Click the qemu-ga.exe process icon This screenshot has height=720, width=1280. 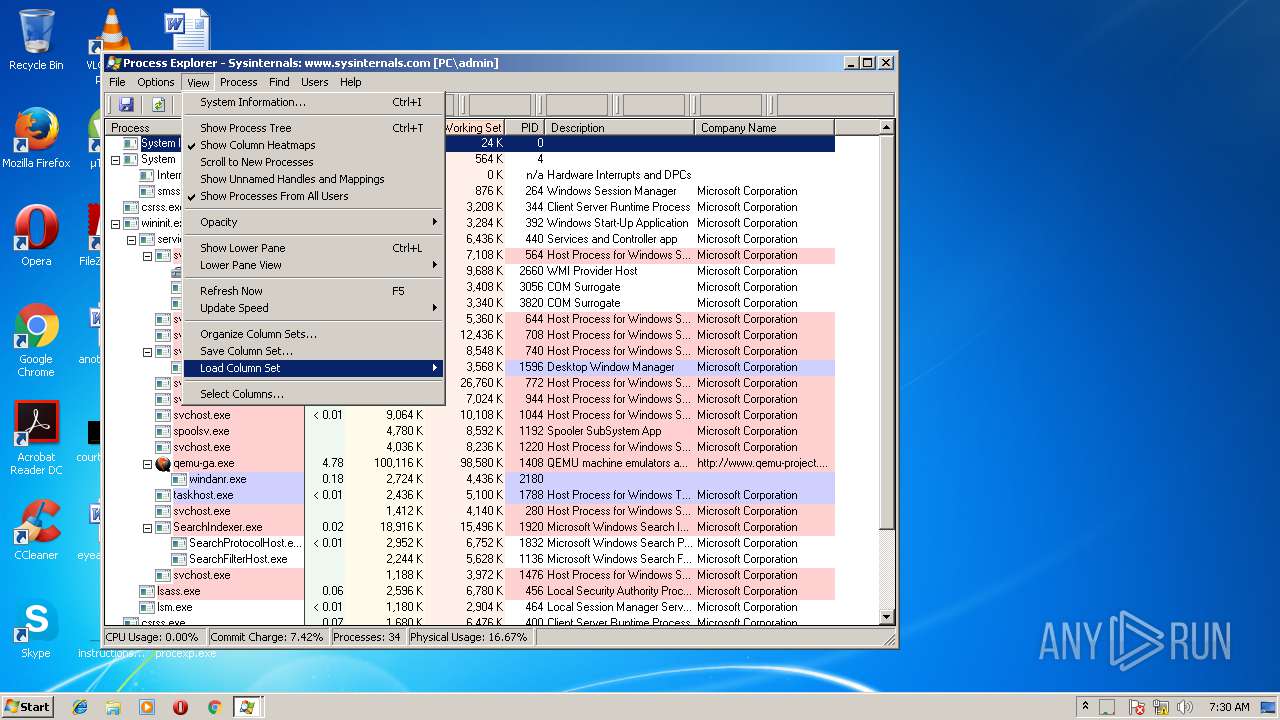[x=163, y=463]
